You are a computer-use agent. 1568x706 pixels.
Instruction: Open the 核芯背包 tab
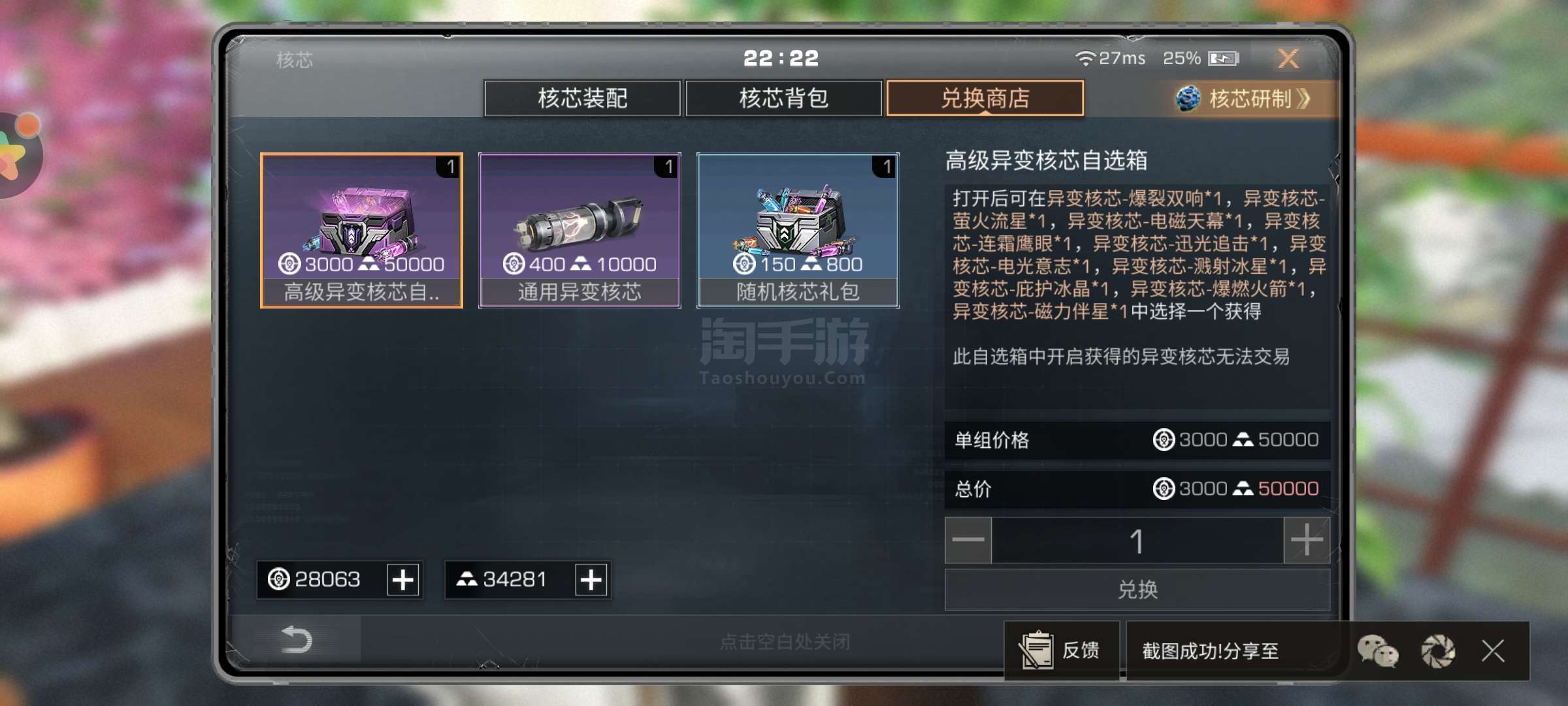783,98
